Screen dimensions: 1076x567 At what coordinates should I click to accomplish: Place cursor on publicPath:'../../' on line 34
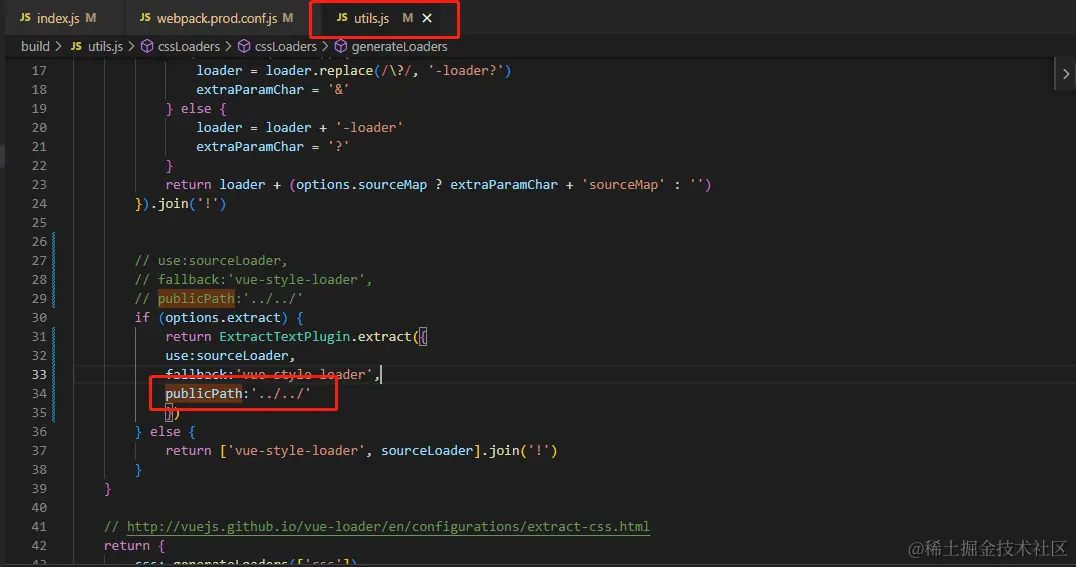point(238,394)
